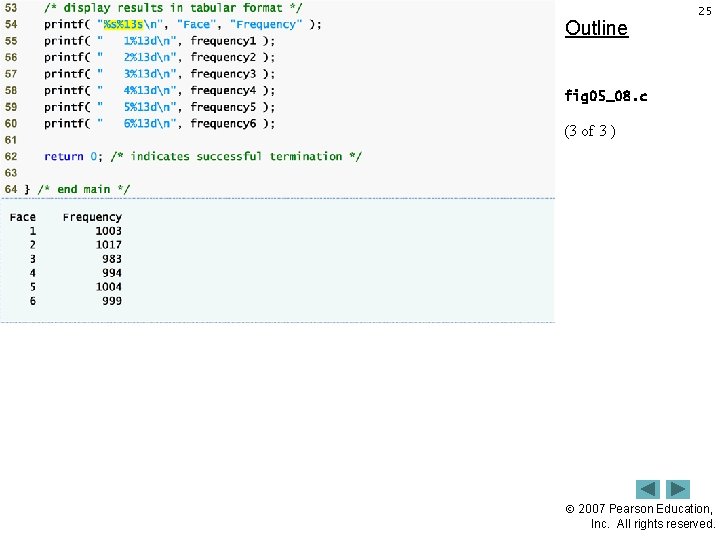Click line number 61
Viewport: 720px width, 540px height.
[11, 140]
